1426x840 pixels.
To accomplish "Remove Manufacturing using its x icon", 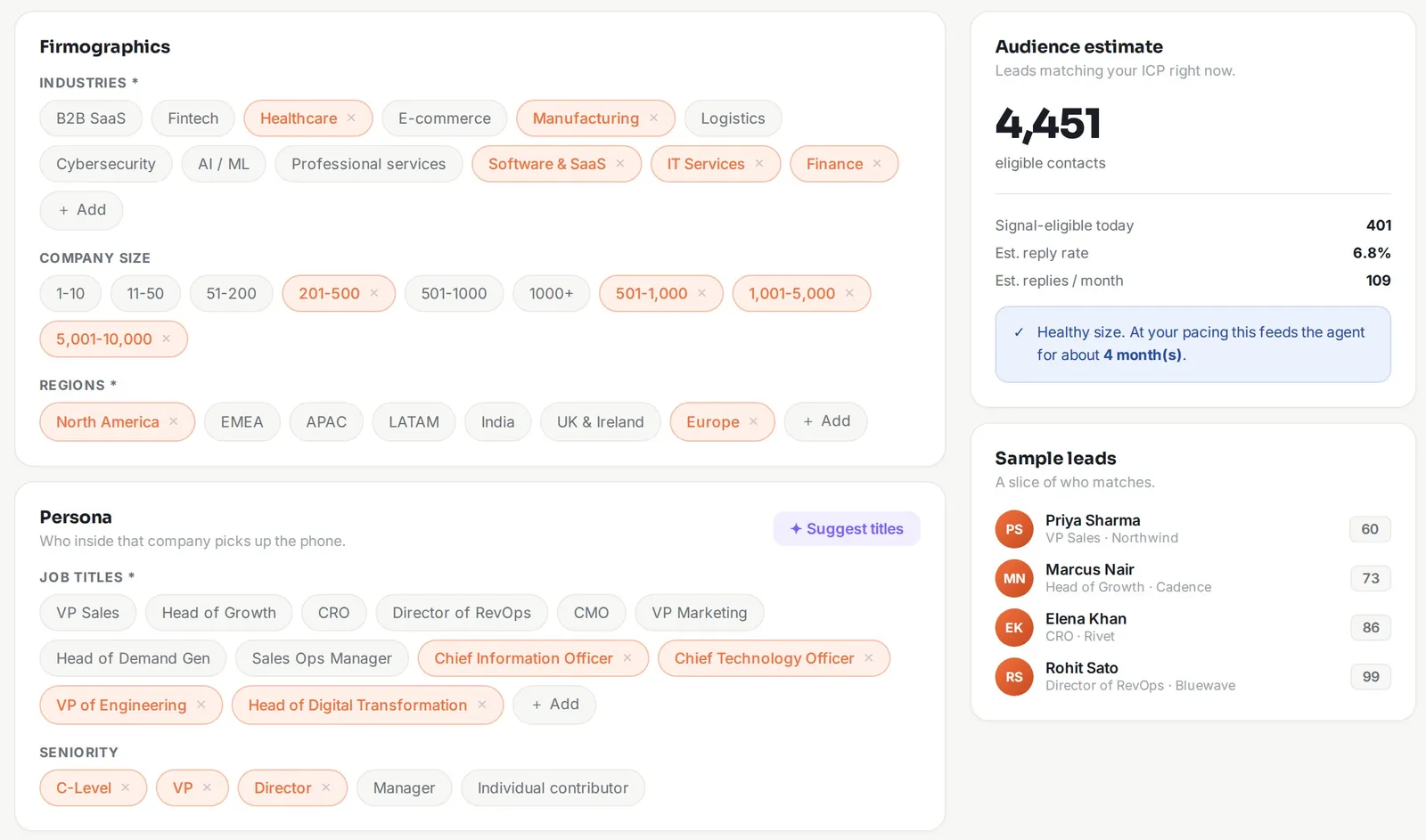I will coord(653,118).
